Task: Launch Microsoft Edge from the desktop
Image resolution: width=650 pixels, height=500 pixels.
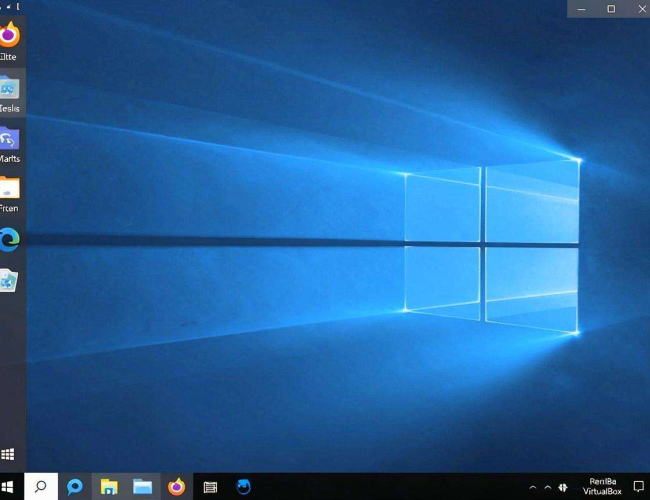Action: (10, 239)
